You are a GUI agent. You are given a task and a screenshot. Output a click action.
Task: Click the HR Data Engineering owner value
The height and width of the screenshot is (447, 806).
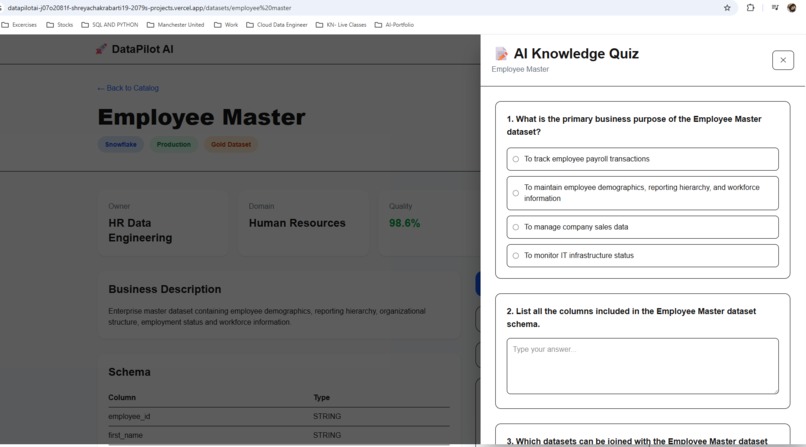(x=140, y=230)
